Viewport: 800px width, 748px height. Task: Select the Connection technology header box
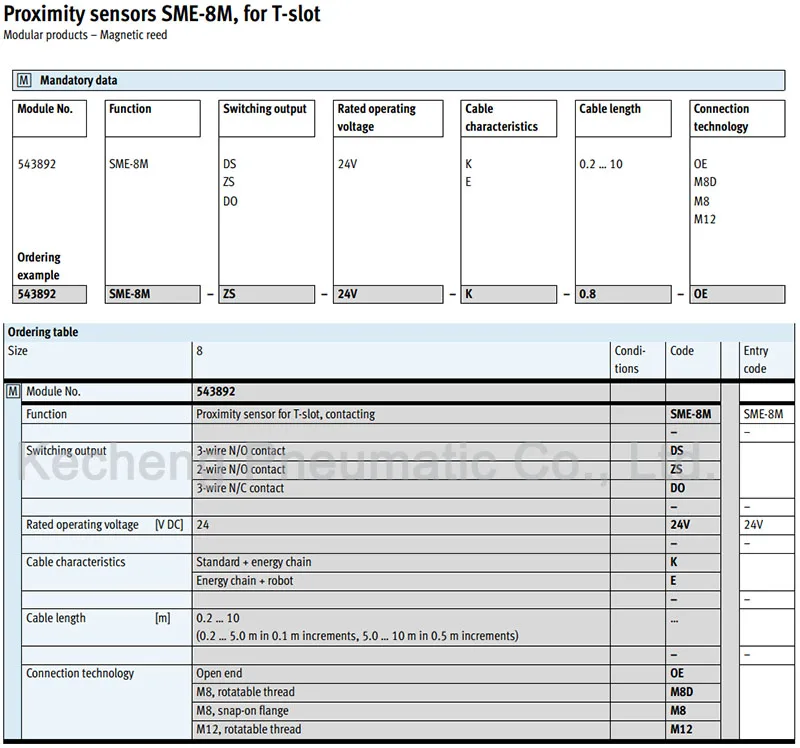[x=737, y=118]
